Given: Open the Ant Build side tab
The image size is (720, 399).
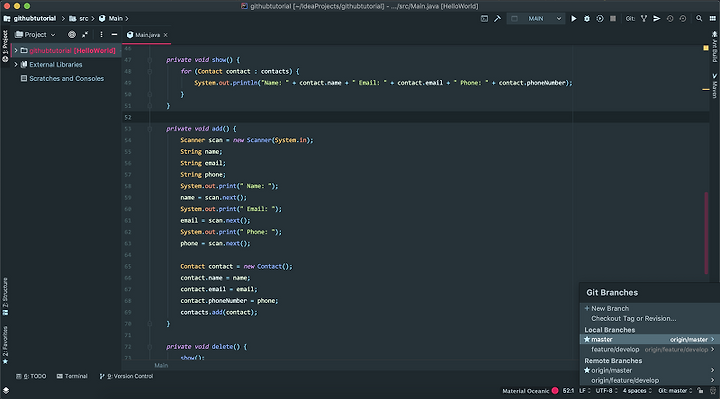Looking at the screenshot, I should 714,47.
